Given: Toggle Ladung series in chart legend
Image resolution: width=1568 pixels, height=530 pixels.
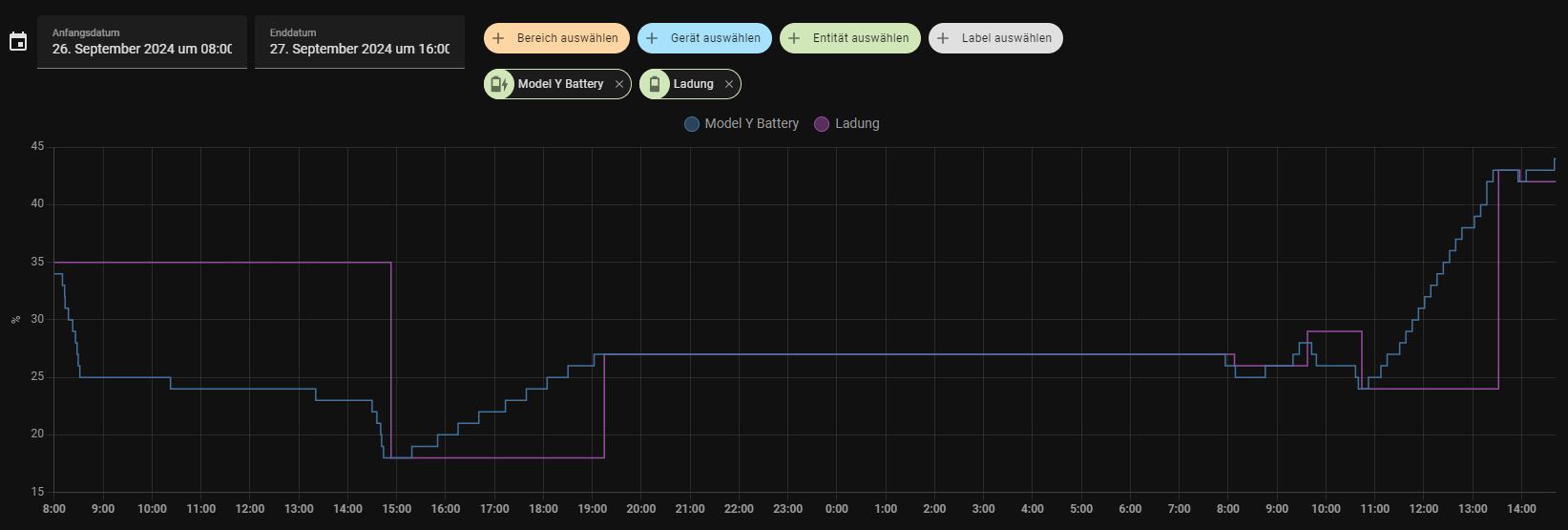Looking at the screenshot, I should 847,123.
